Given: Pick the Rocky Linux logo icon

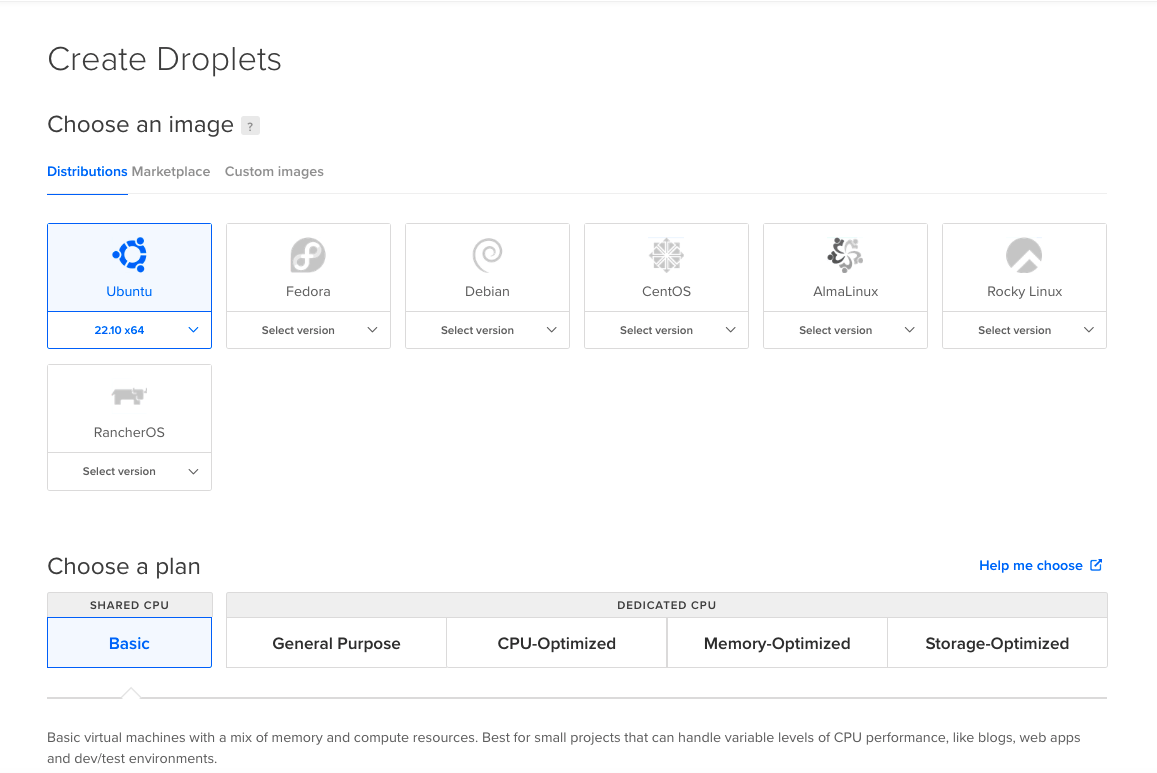Looking at the screenshot, I should pyautogui.click(x=1024, y=255).
